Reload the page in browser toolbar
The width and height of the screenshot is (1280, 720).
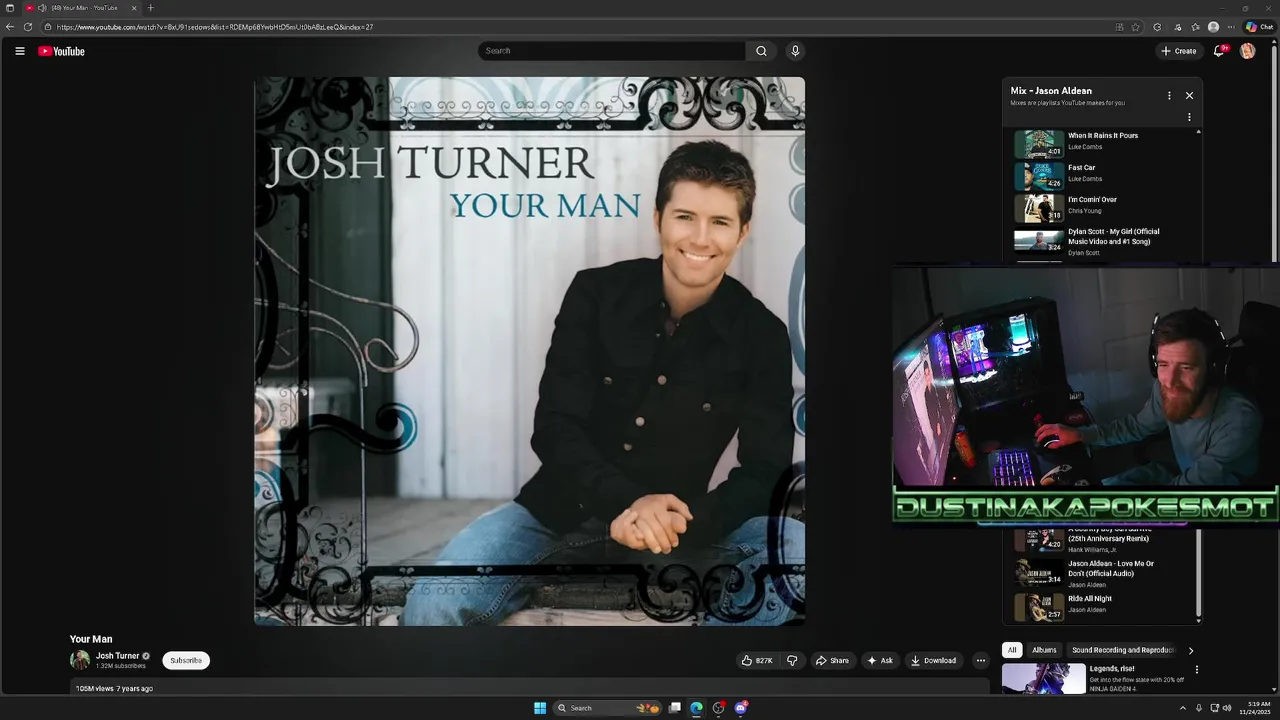tap(28, 27)
